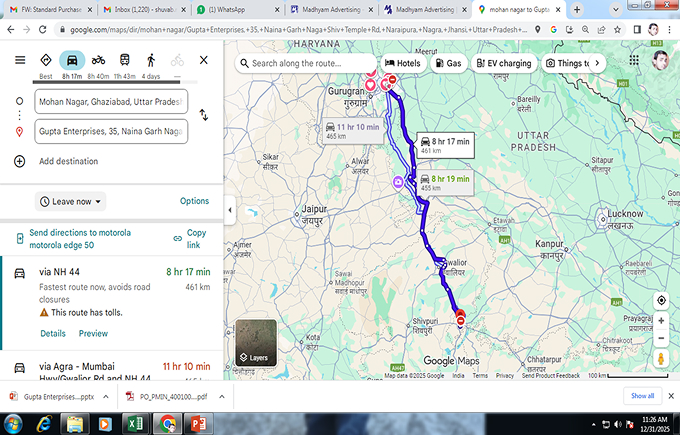This screenshot has height=435, width=680.
Task: Collapse the side panel
Action: [230, 210]
